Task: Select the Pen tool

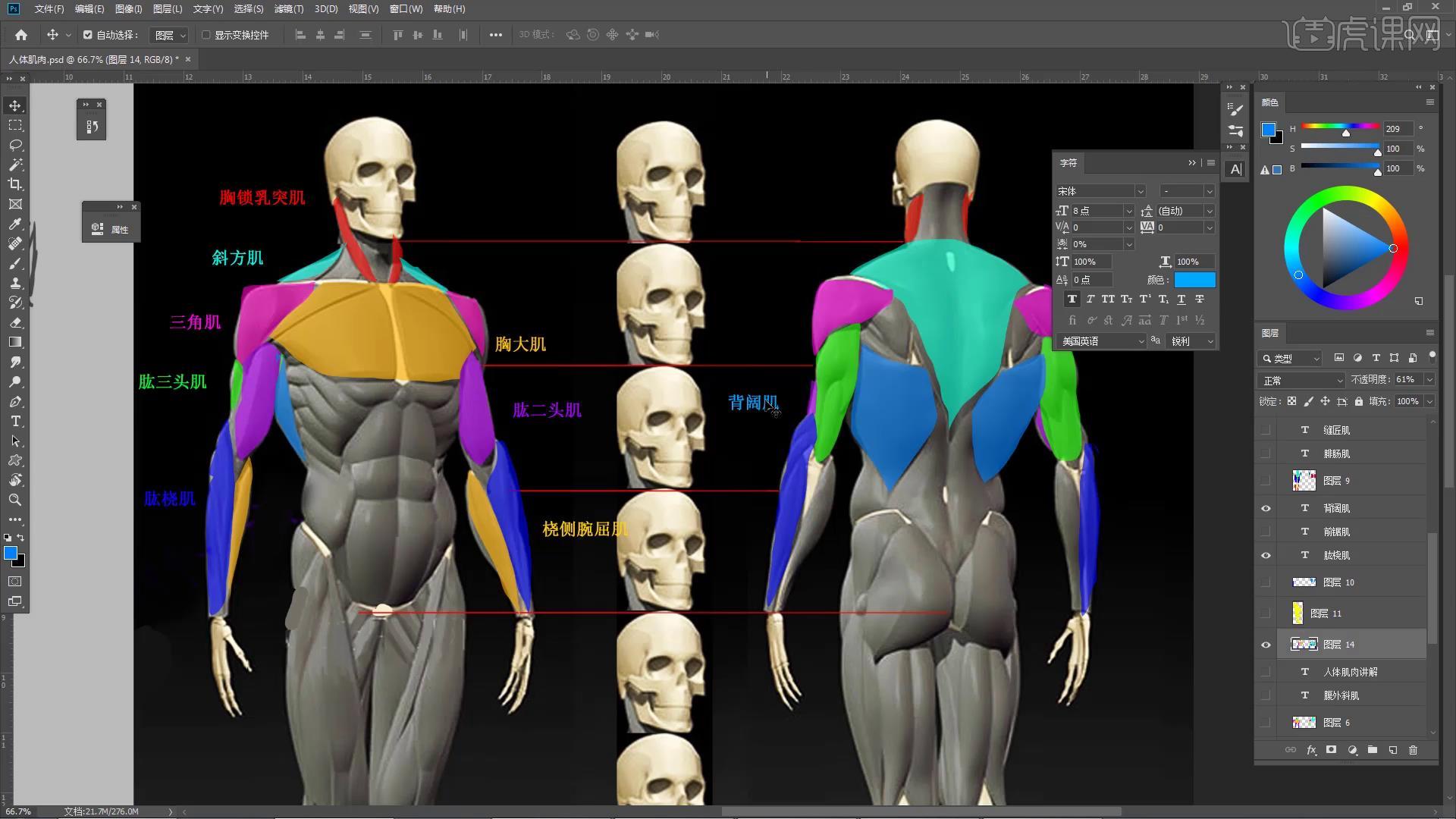Action: [x=15, y=401]
